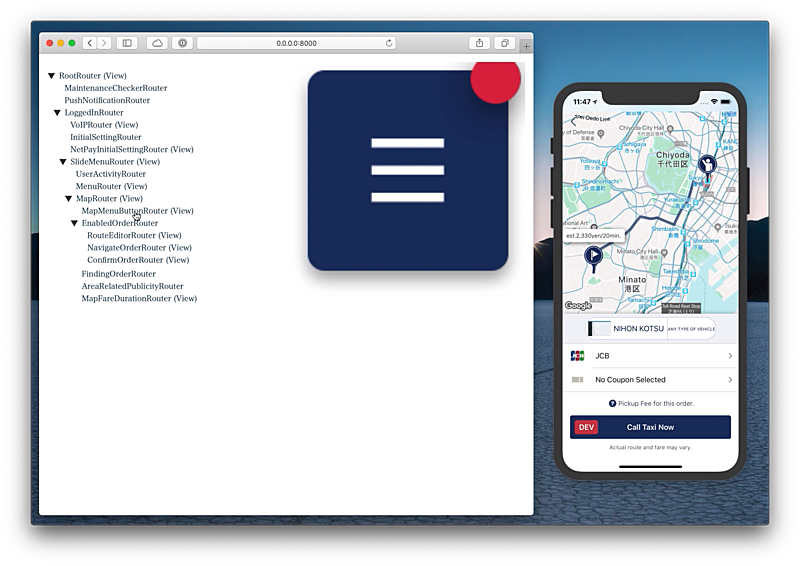Select MaintenanceCheckerRouter in the tree
Viewport: 800px width, 566px height.
(116, 88)
